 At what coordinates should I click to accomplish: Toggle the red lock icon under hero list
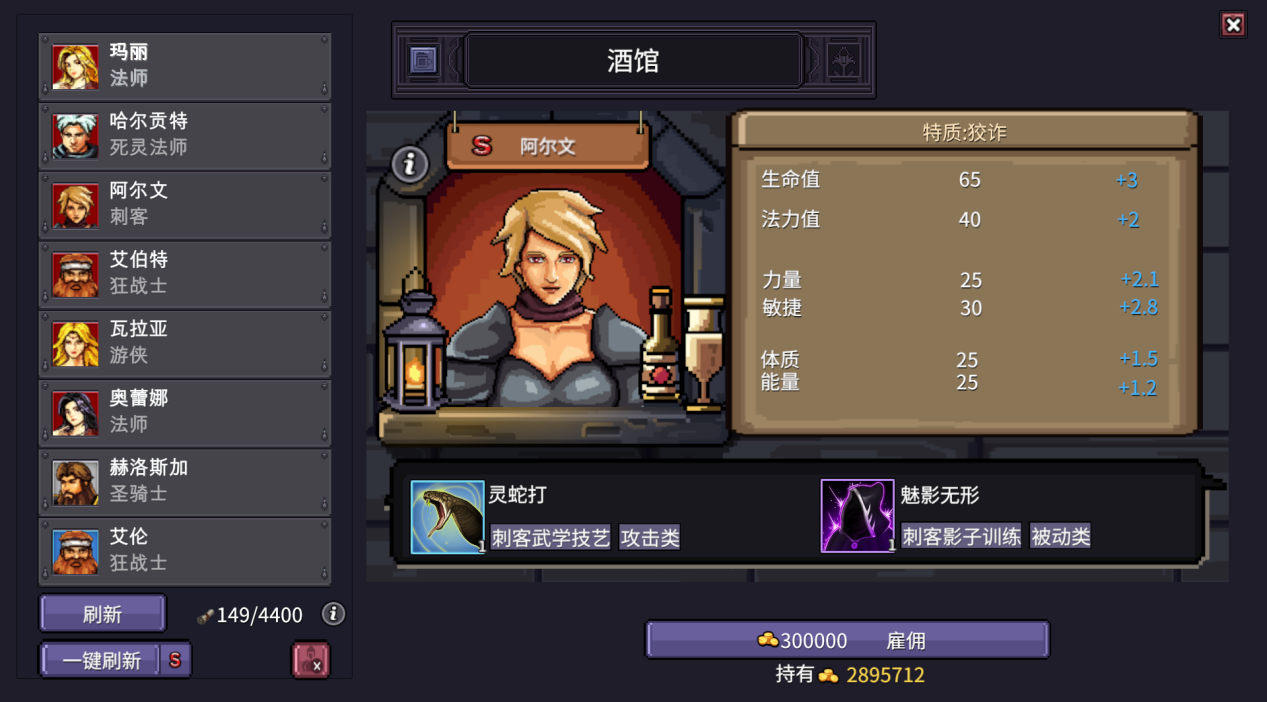(x=311, y=660)
